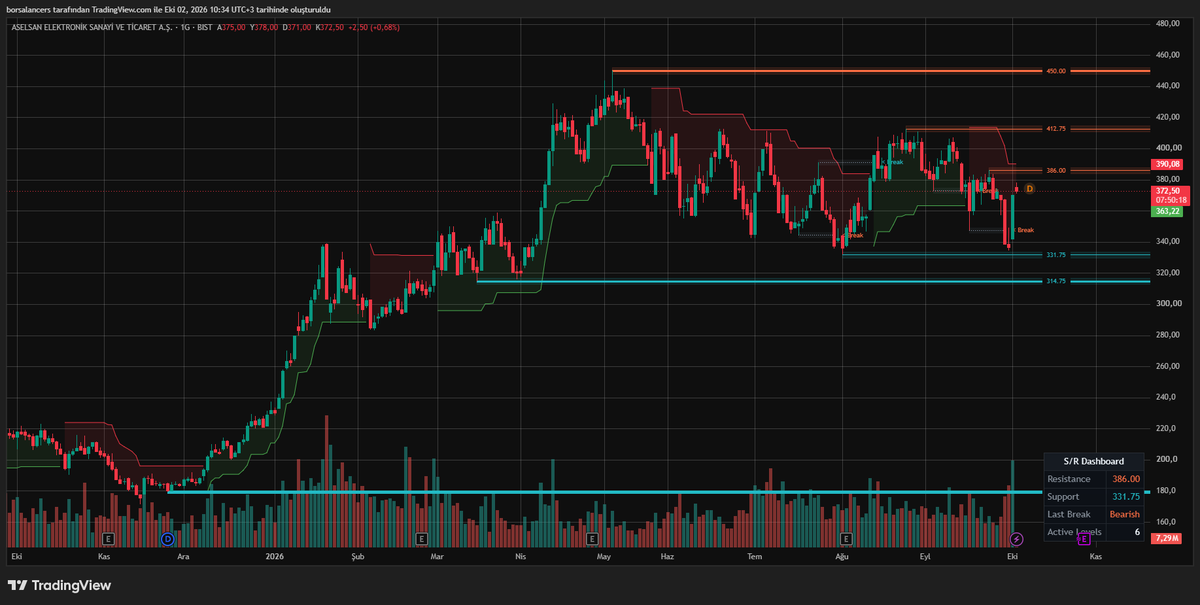Click the green 363,22 price axis tag
The width and height of the screenshot is (1200, 605).
click(1167, 211)
